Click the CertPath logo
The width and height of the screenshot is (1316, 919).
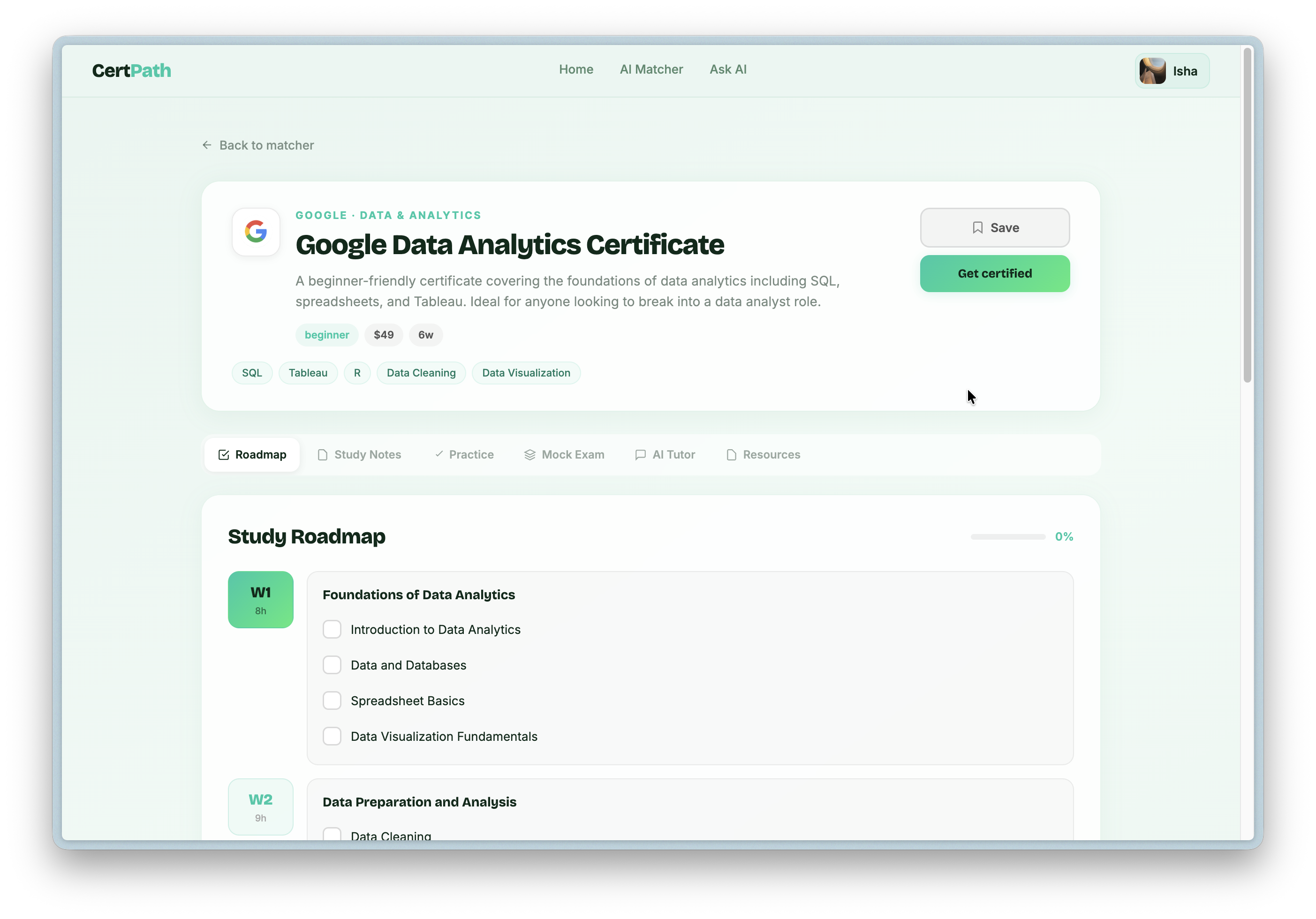tap(131, 70)
